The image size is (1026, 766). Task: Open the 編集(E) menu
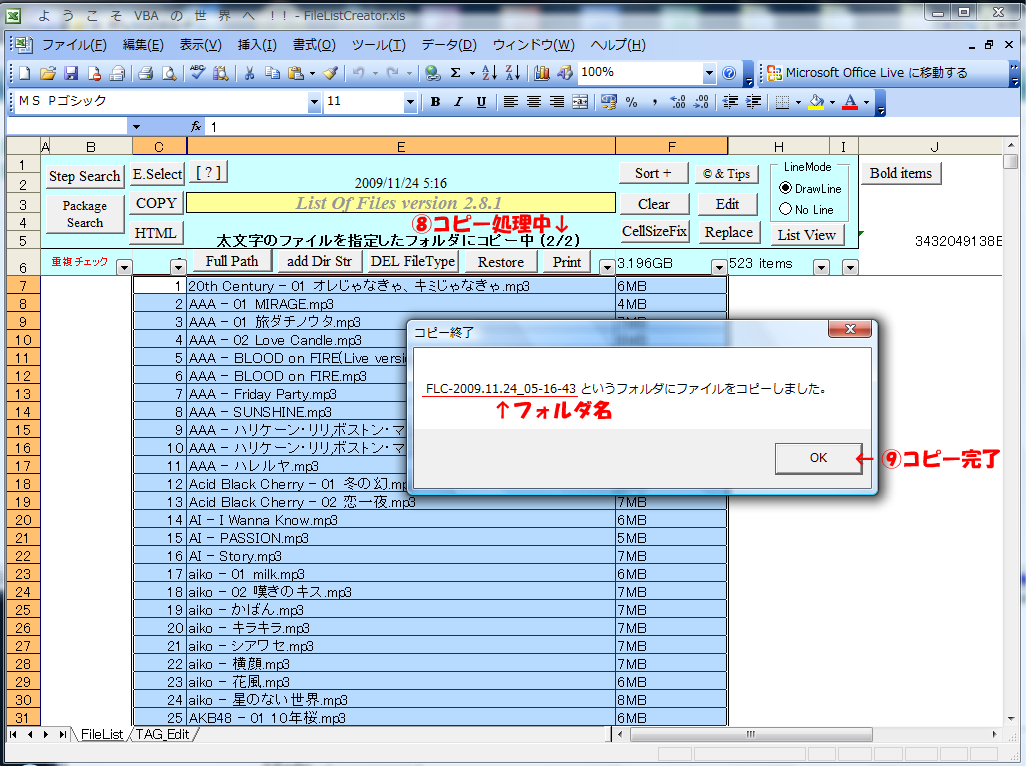tap(143, 45)
